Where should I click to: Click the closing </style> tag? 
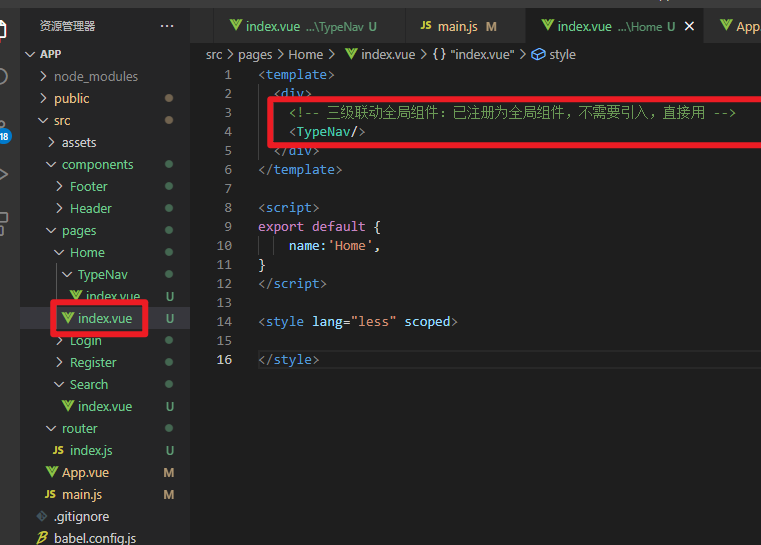point(288,360)
